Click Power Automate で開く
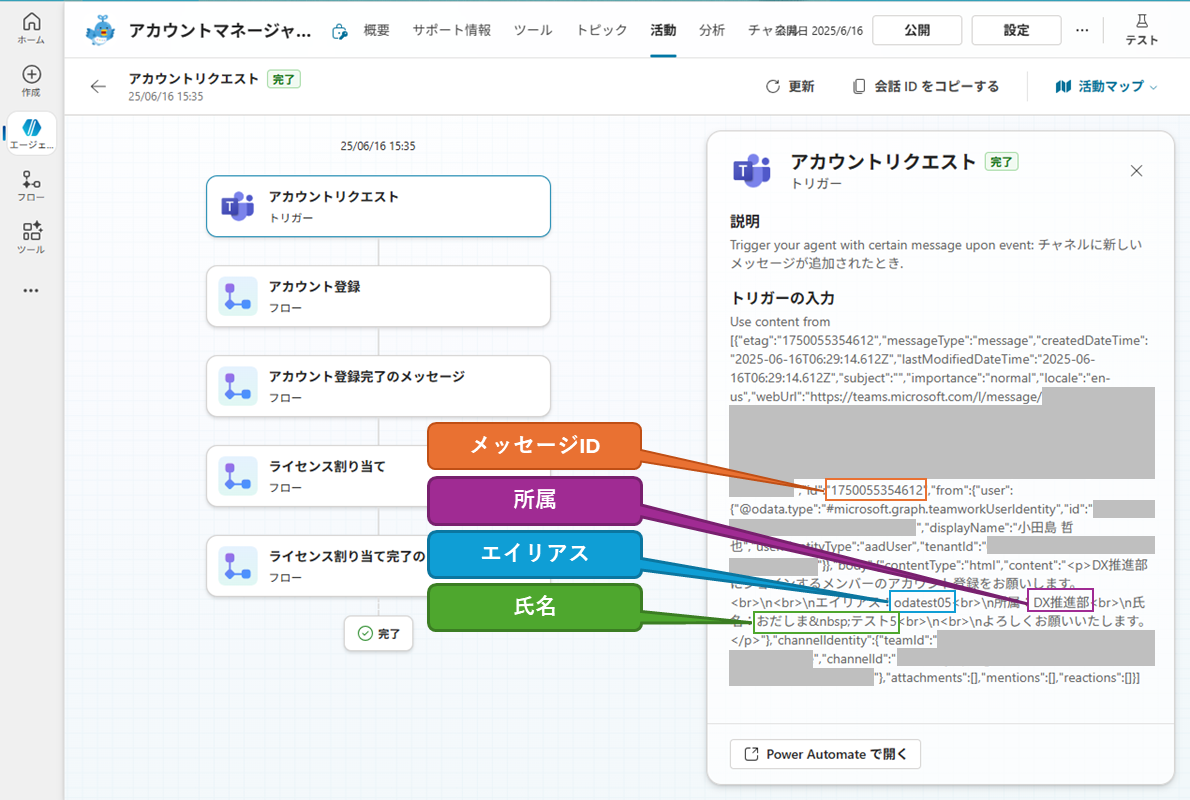Viewport: 1190px width, 800px height. [x=825, y=754]
